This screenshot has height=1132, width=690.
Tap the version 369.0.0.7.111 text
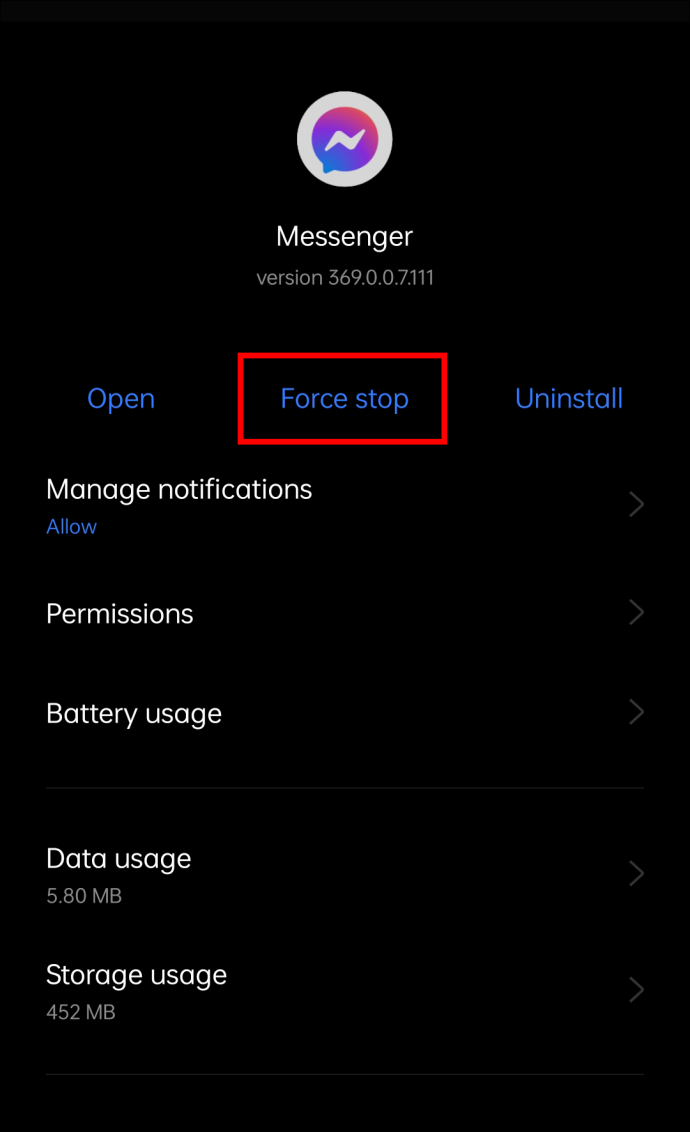345,278
